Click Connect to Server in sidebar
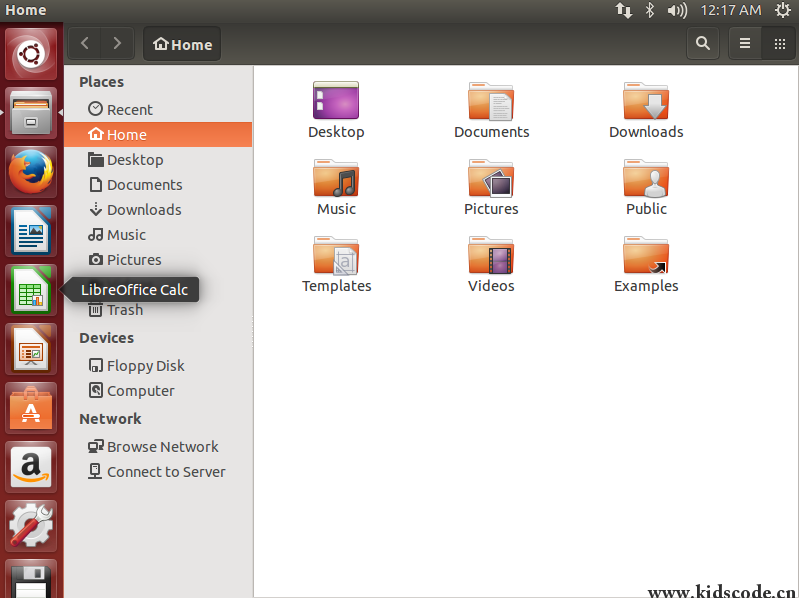This screenshot has height=598, width=799. click(158, 472)
